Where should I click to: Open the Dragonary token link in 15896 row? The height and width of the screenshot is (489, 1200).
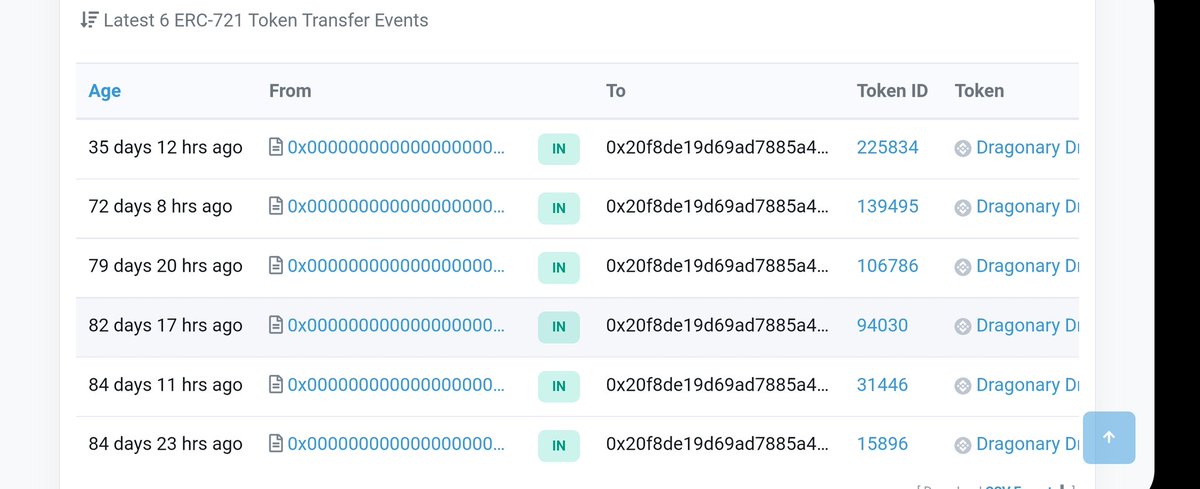[1027, 444]
